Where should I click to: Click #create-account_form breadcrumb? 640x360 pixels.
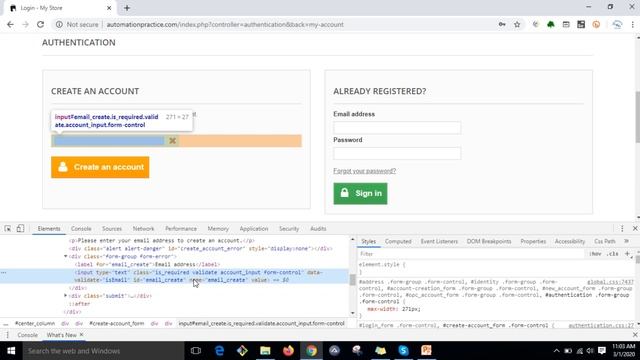[117, 323]
